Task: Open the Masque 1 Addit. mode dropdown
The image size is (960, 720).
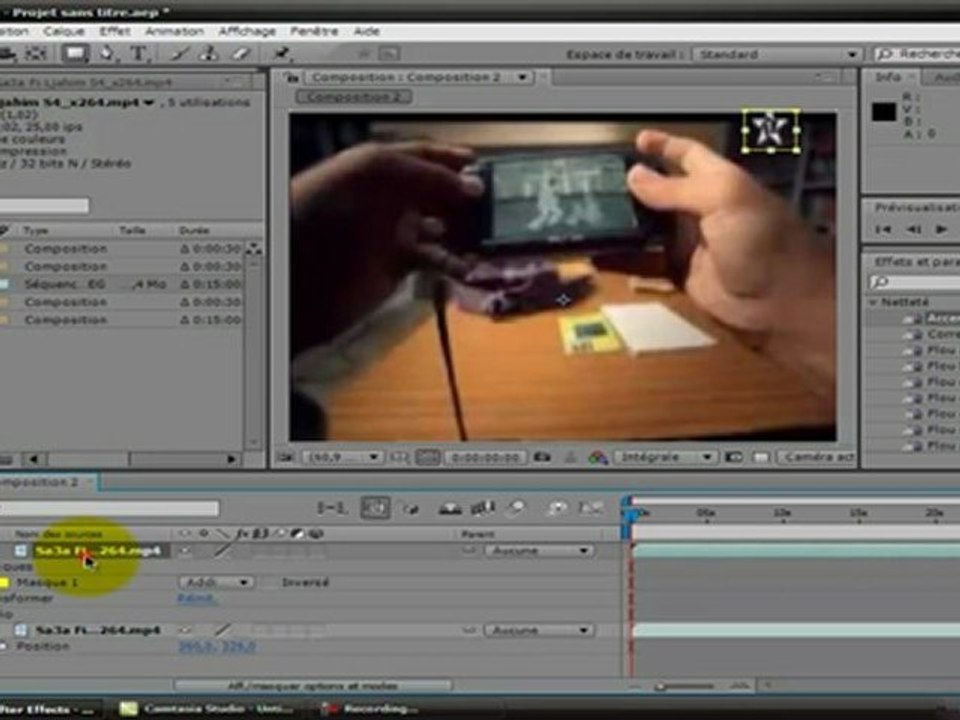Action: click(216, 582)
